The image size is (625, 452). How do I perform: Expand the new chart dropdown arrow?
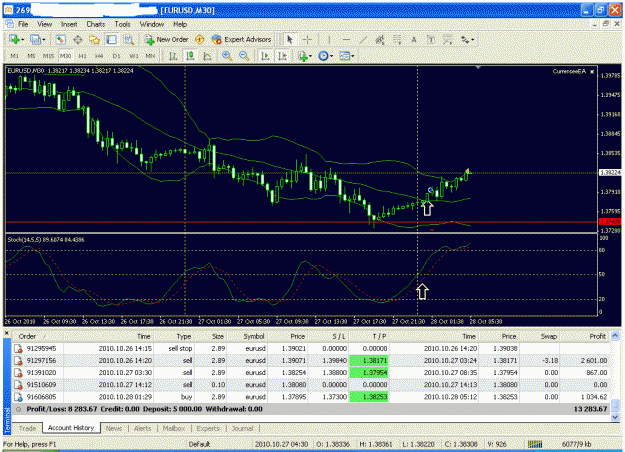(22, 40)
